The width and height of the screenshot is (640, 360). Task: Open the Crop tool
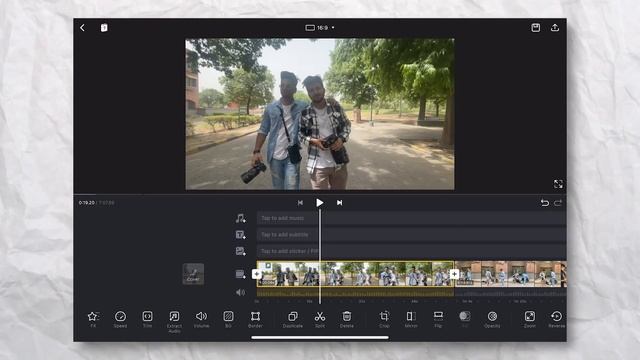tap(384, 319)
